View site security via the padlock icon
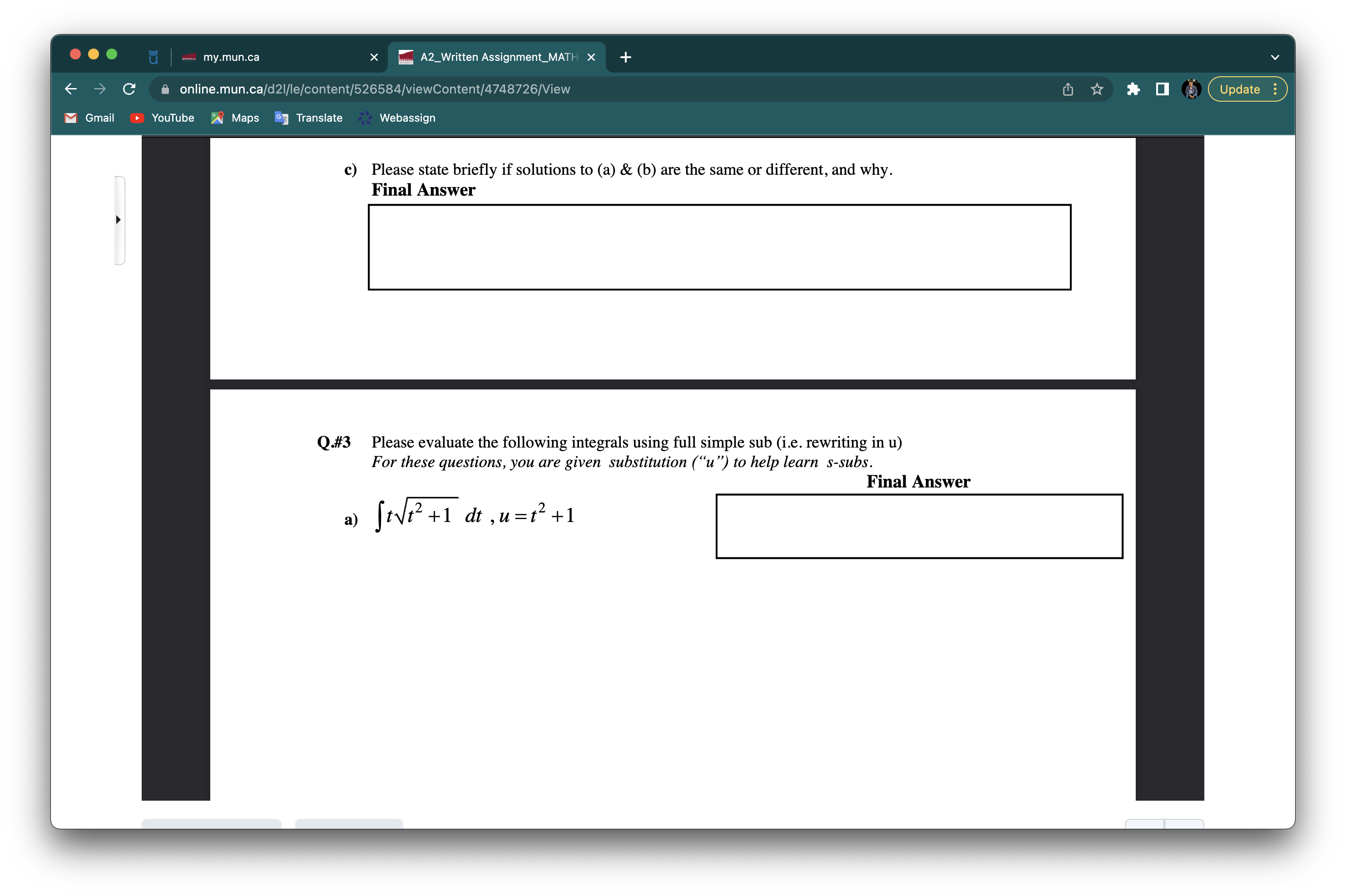Viewport: 1346px width, 896px height. 165,89
